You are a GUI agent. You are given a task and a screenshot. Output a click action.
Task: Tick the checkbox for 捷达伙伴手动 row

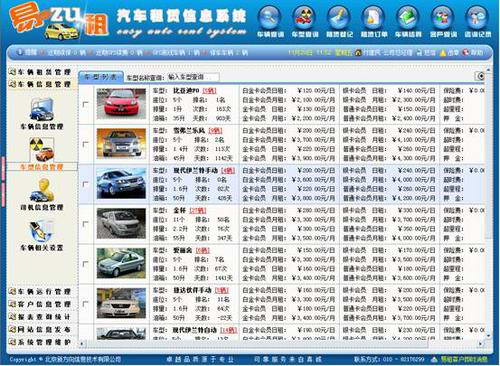point(86,304)
